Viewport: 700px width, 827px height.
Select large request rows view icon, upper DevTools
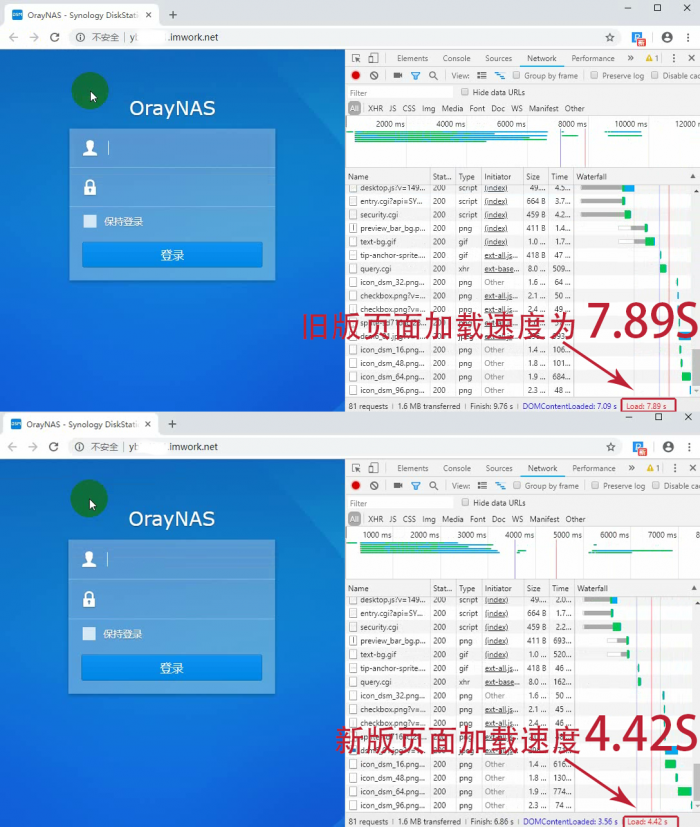[482, 75]
